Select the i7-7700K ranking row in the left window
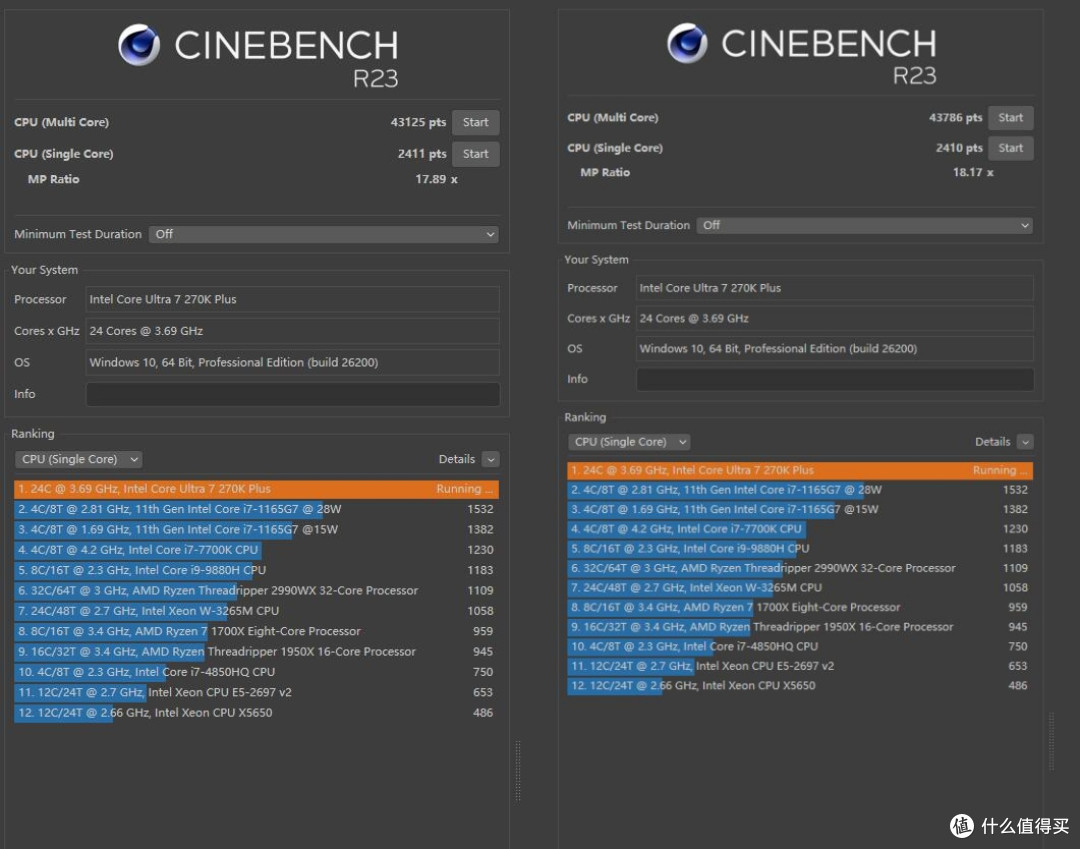The image size is (1080, 849). tap(256, 550)
